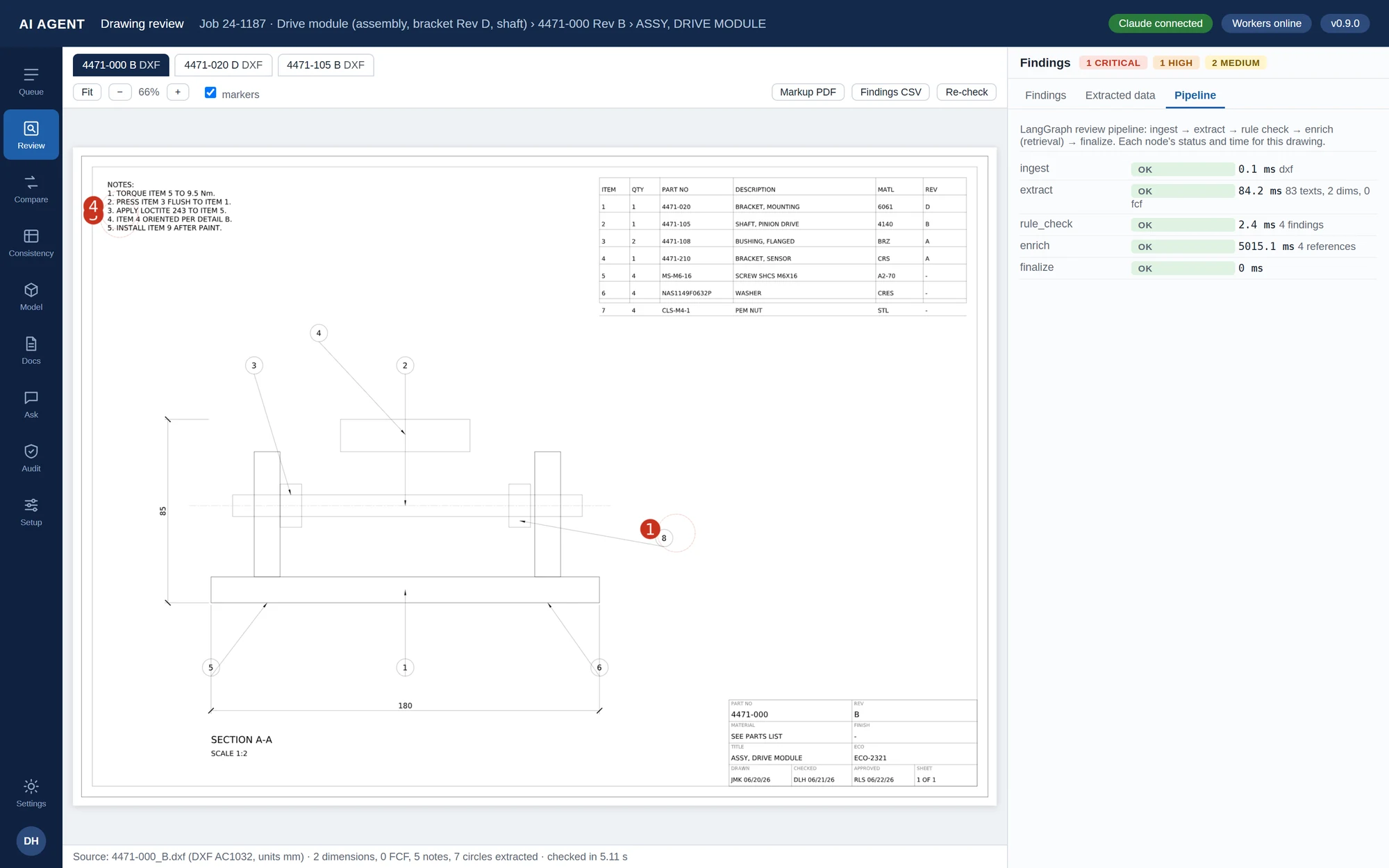The width and height of the screenshot is (1389, 868).
Task: Export the Markup PDF
Action: tap(808, 92)
